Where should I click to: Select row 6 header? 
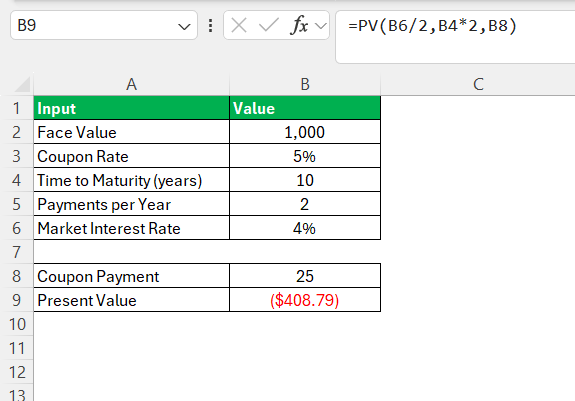(17, 228)
